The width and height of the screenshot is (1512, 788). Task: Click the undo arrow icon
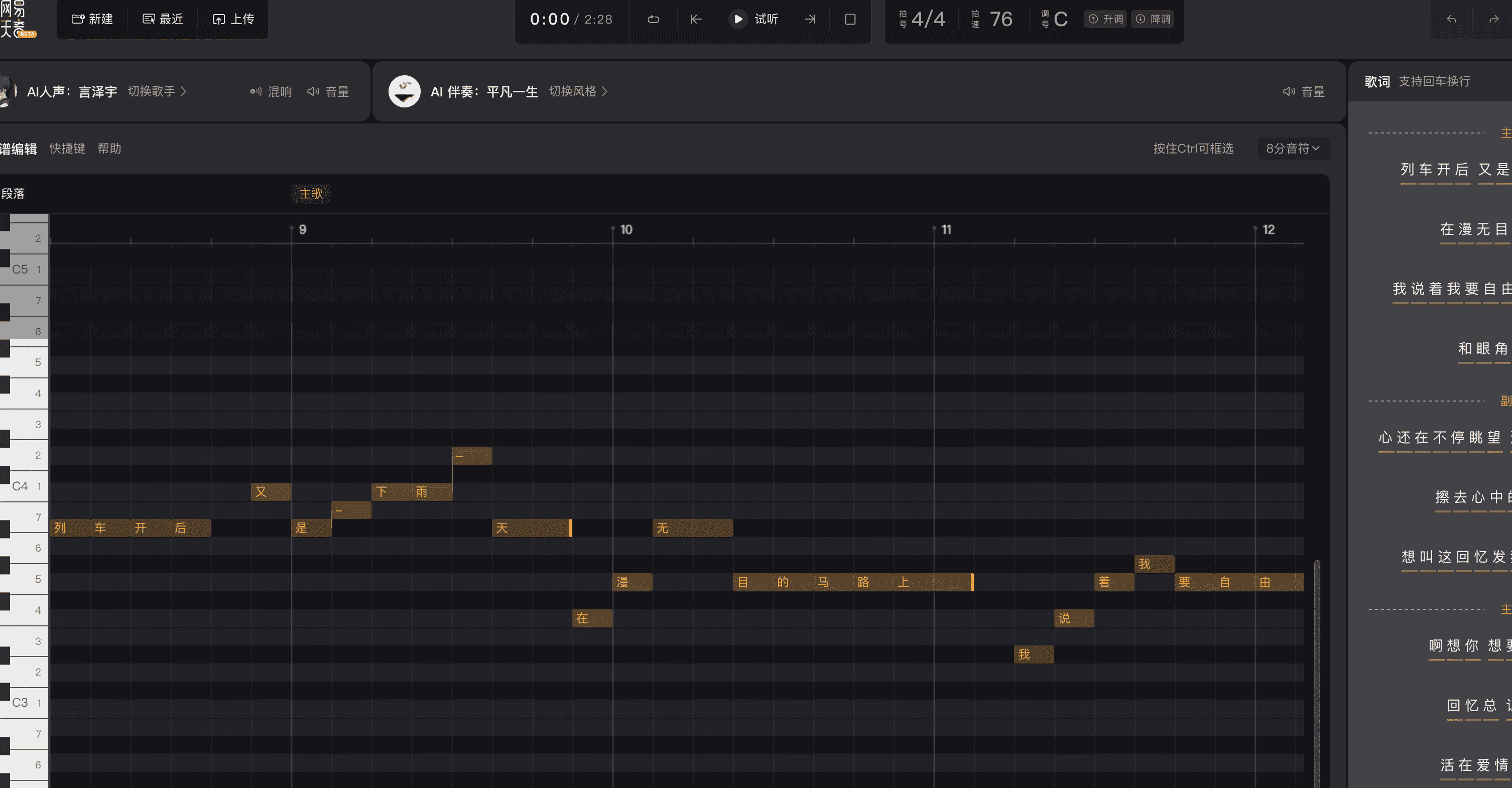[x=1452, y=20]
